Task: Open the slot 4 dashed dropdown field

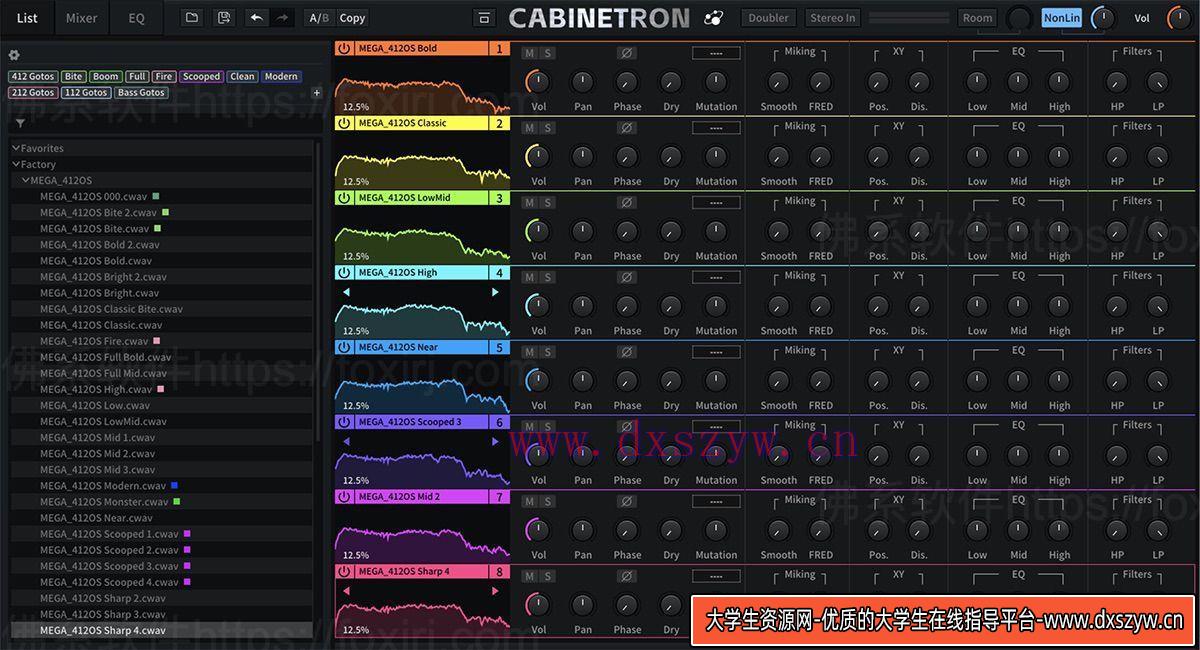Action: [x=716, y=277]
